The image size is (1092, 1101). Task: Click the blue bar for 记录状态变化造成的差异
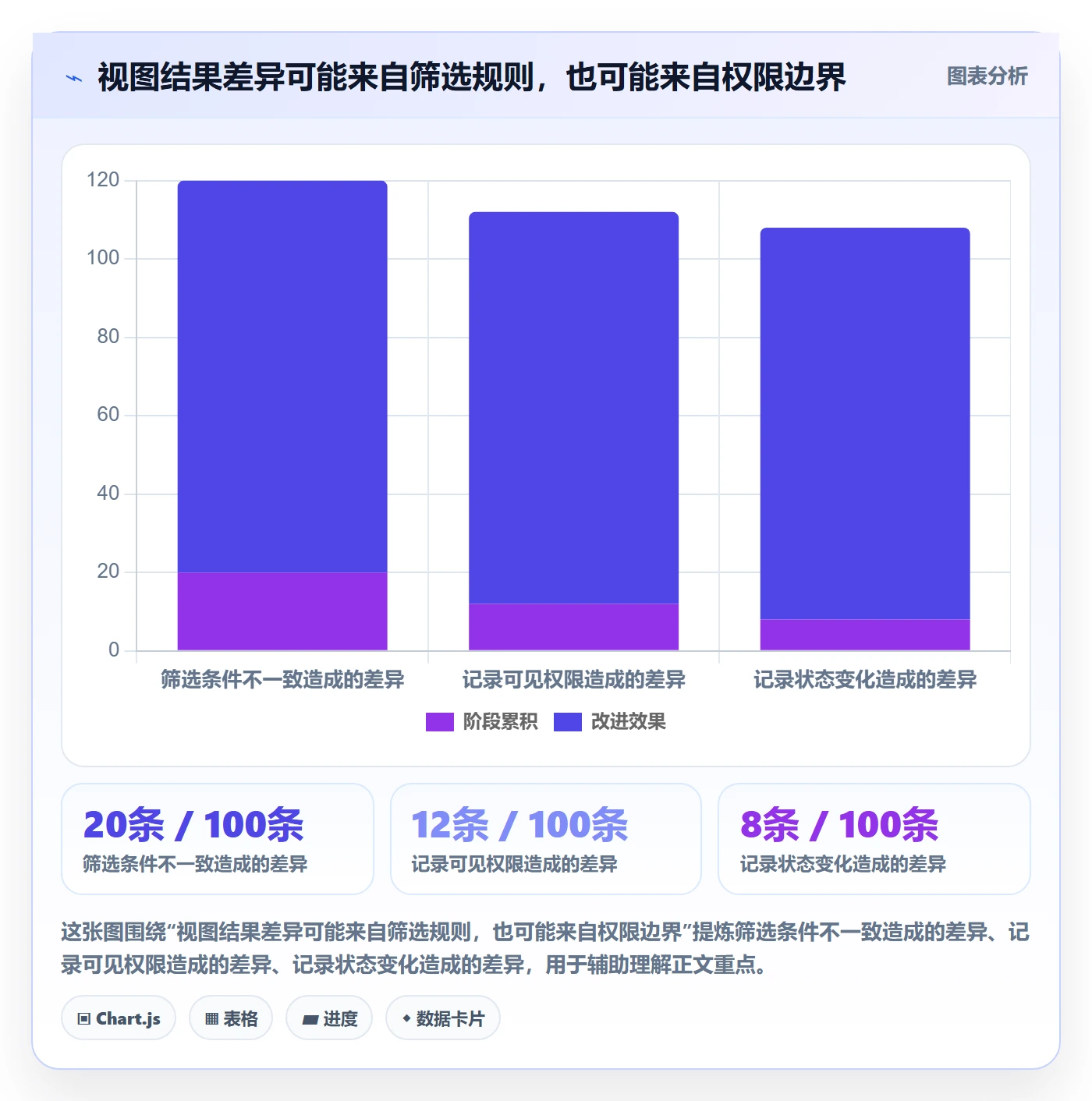865,423
